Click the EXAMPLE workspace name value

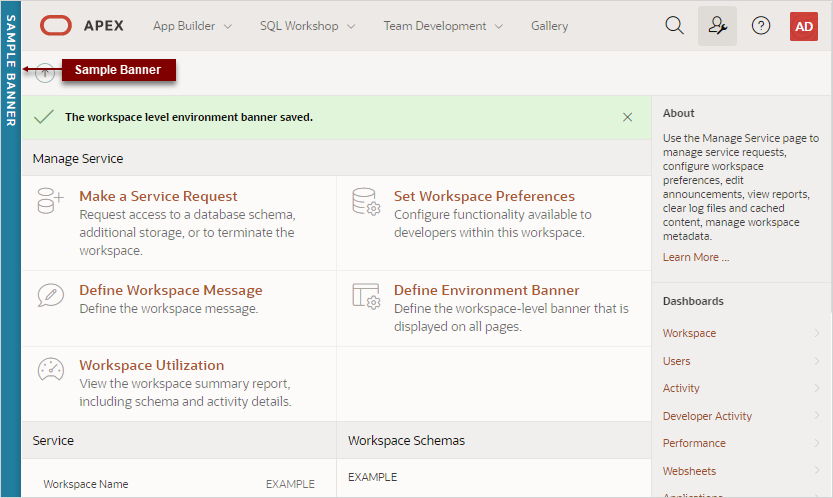(290, 484)
